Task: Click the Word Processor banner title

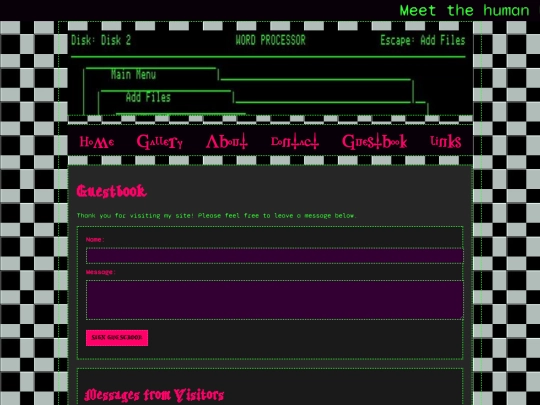Action: 270,40
